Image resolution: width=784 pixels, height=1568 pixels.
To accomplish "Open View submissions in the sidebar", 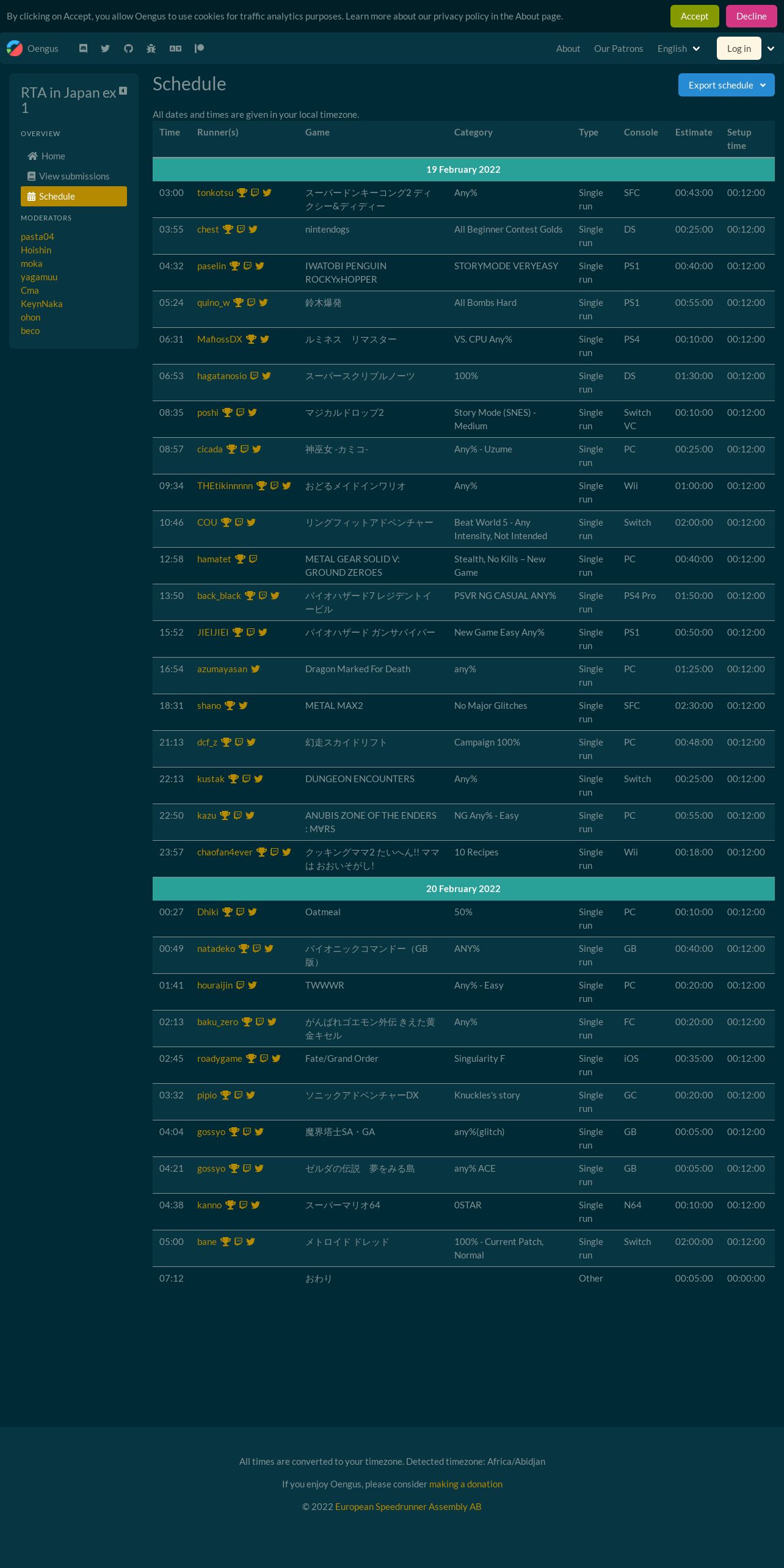I will (74, 176).
